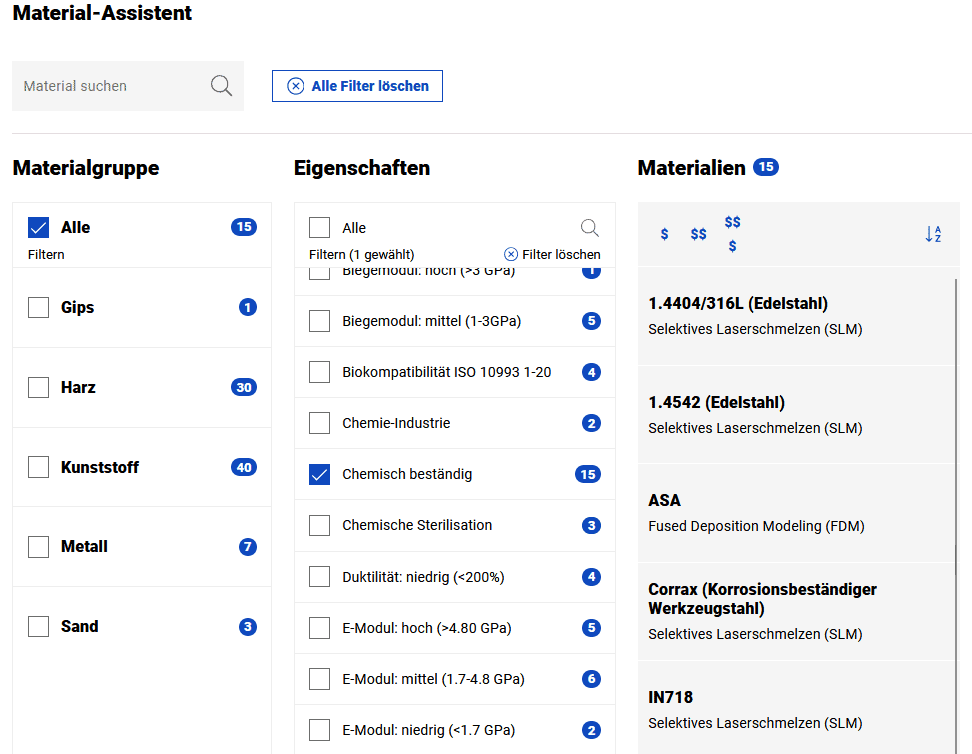Screen dimensions: 972x754
Task: Uncheck Alle in Materialgruppe
Action: click(x=38, y=228)
